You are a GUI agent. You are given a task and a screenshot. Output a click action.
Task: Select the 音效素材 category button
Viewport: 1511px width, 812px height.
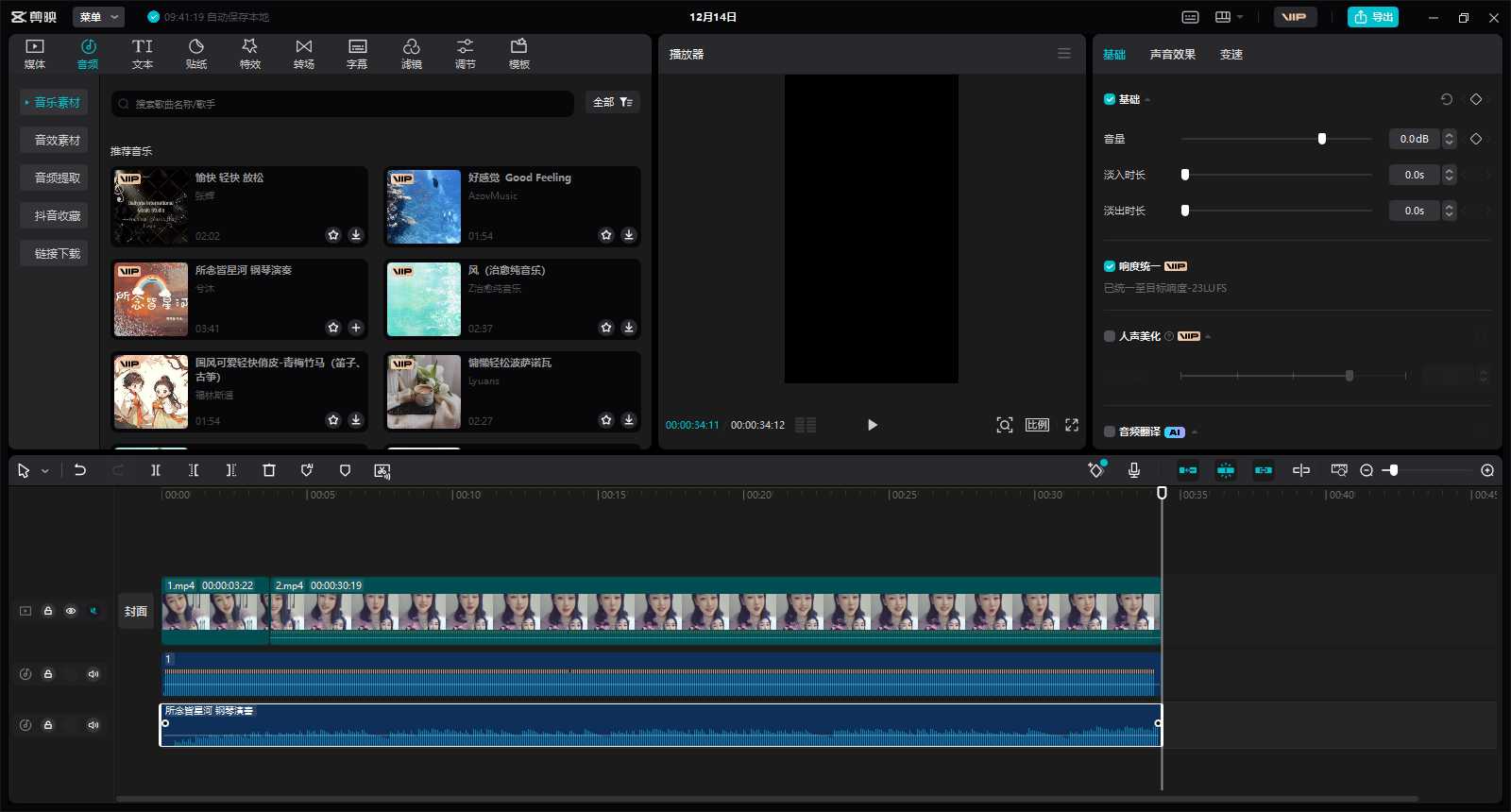[57, 140]
